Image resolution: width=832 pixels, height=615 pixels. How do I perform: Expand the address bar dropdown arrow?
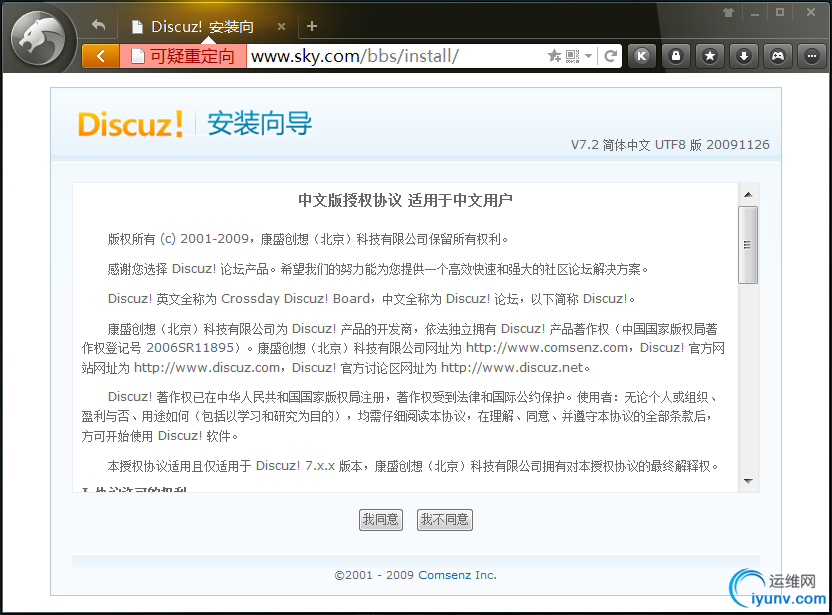(x=588, y=56)
